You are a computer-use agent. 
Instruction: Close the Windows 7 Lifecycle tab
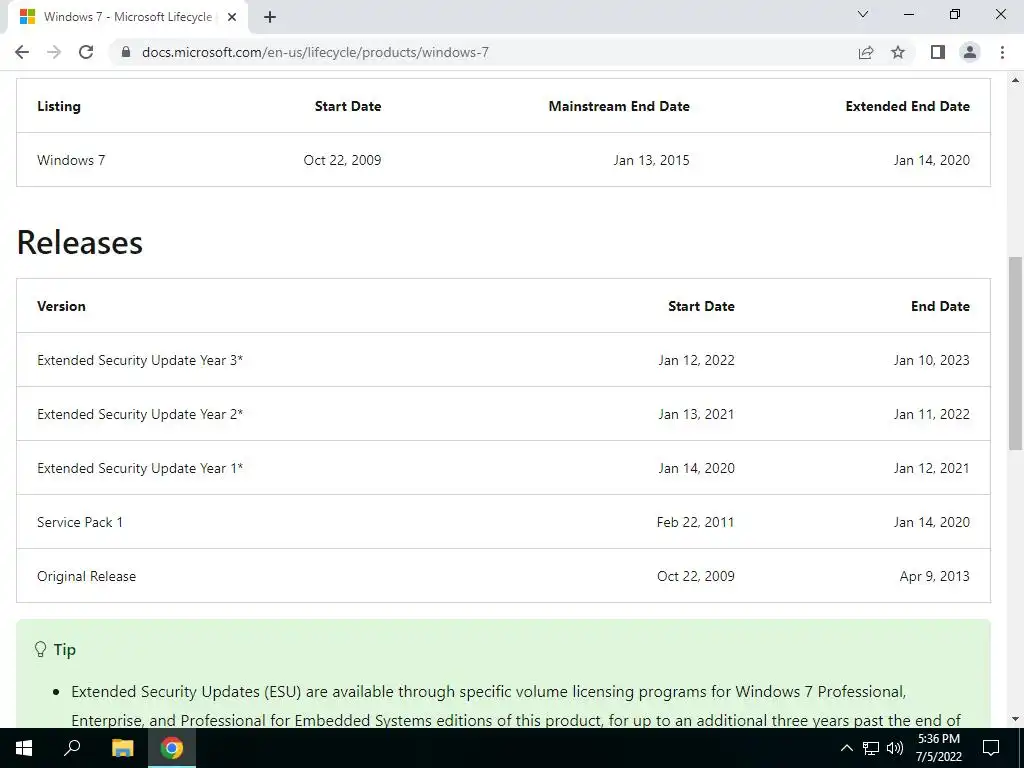tap(232, 17)
